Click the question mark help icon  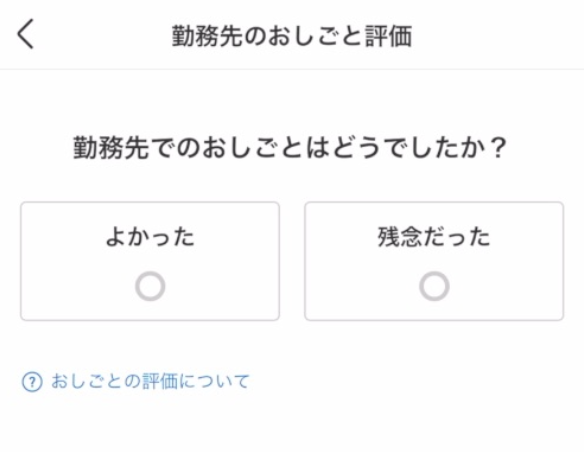(32, 382)
